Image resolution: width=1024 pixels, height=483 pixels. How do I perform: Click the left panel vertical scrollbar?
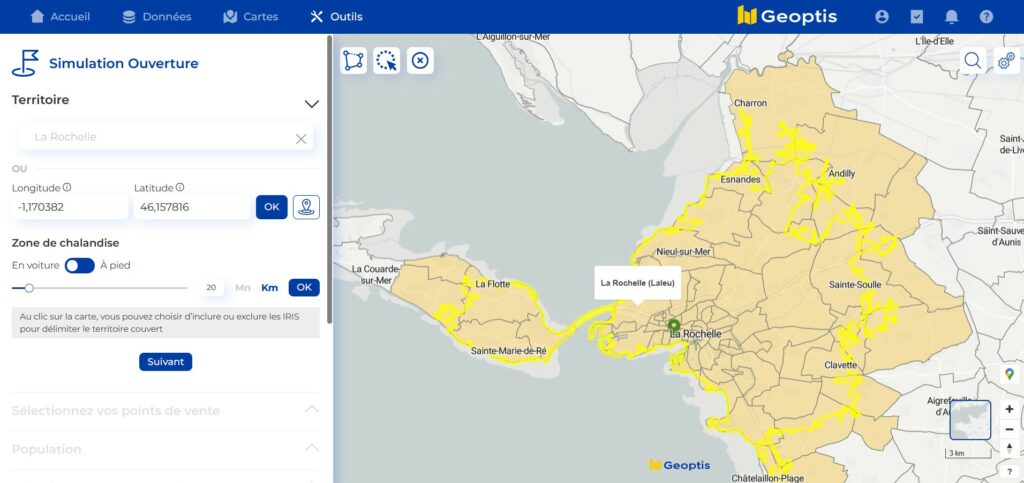point(330,179)
